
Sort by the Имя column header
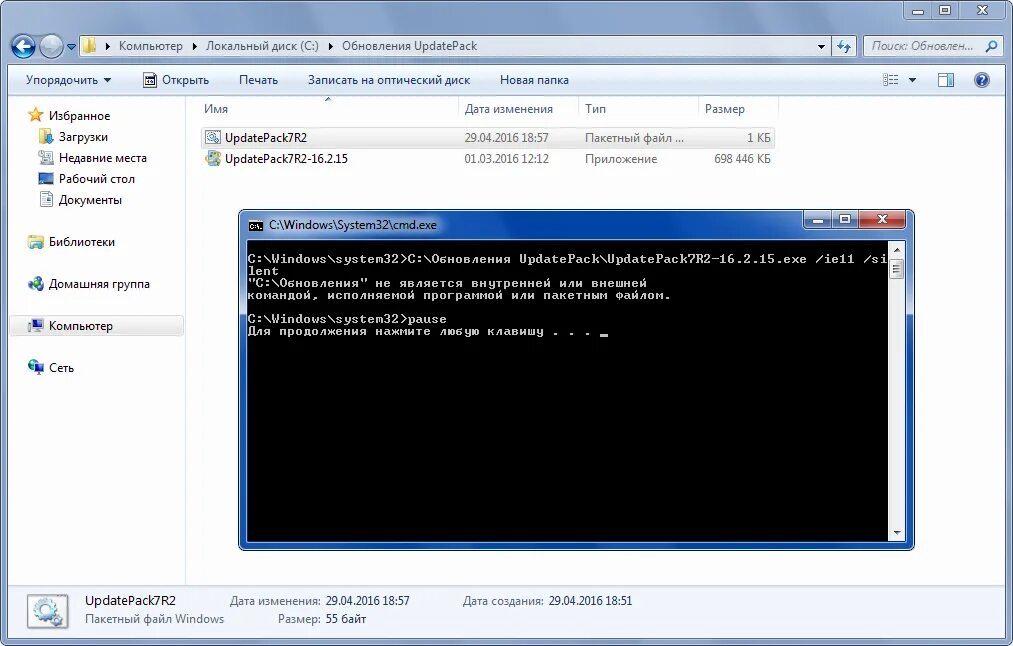click(x=328, y=109)
